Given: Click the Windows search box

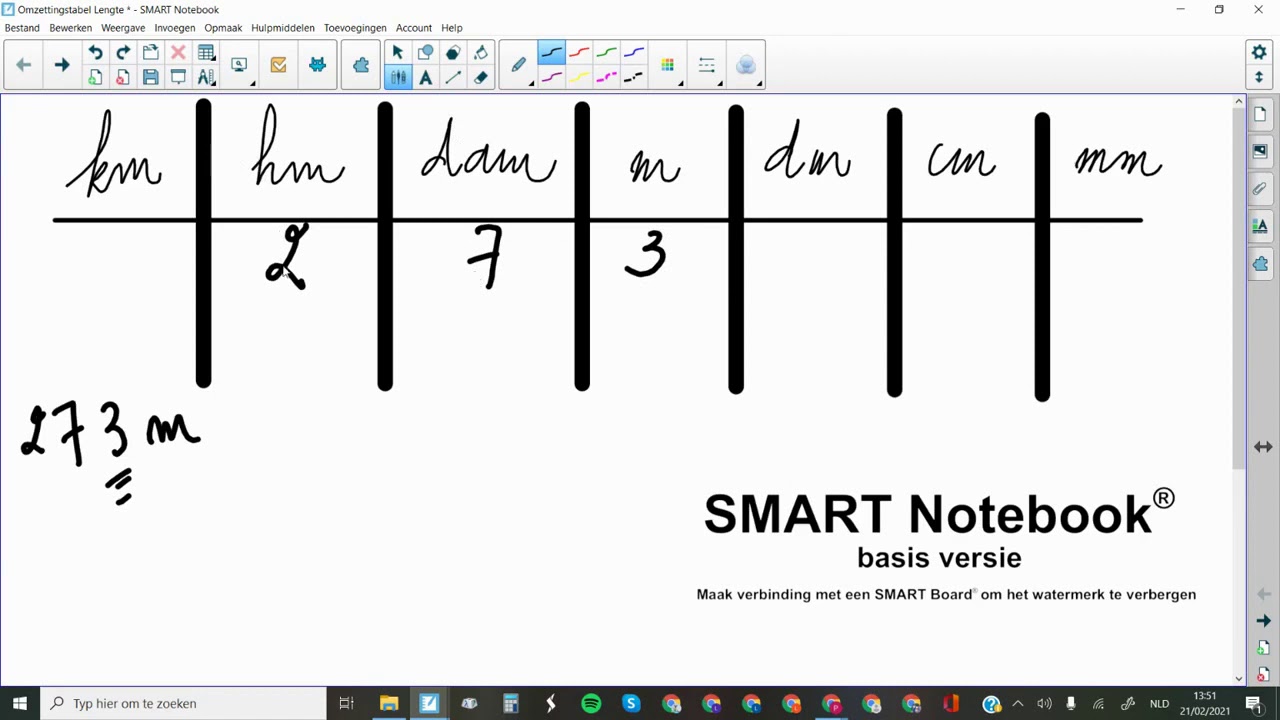Looking at the screenshot, I should (184, 703).
